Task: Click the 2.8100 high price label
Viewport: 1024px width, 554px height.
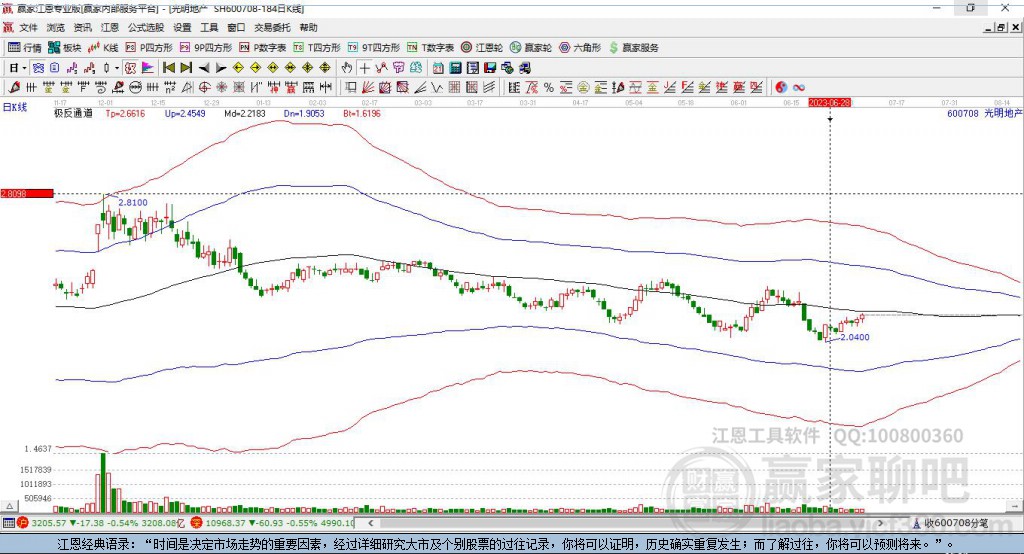Action: 133,203
